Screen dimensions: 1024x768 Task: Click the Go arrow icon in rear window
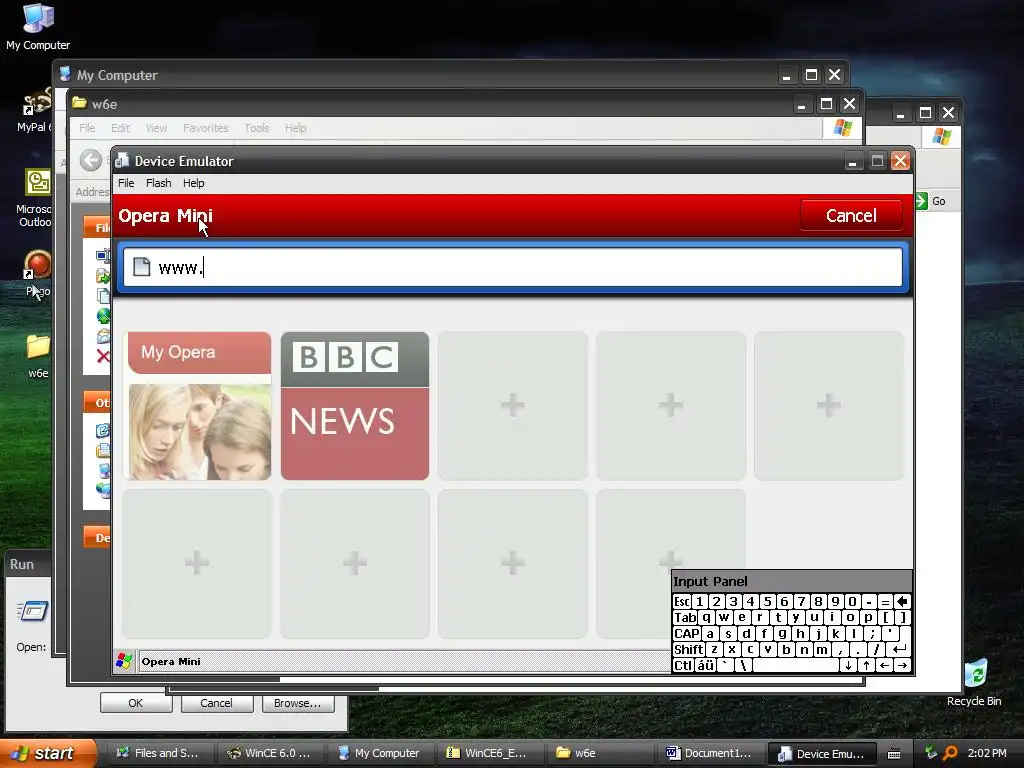[921, 201]
